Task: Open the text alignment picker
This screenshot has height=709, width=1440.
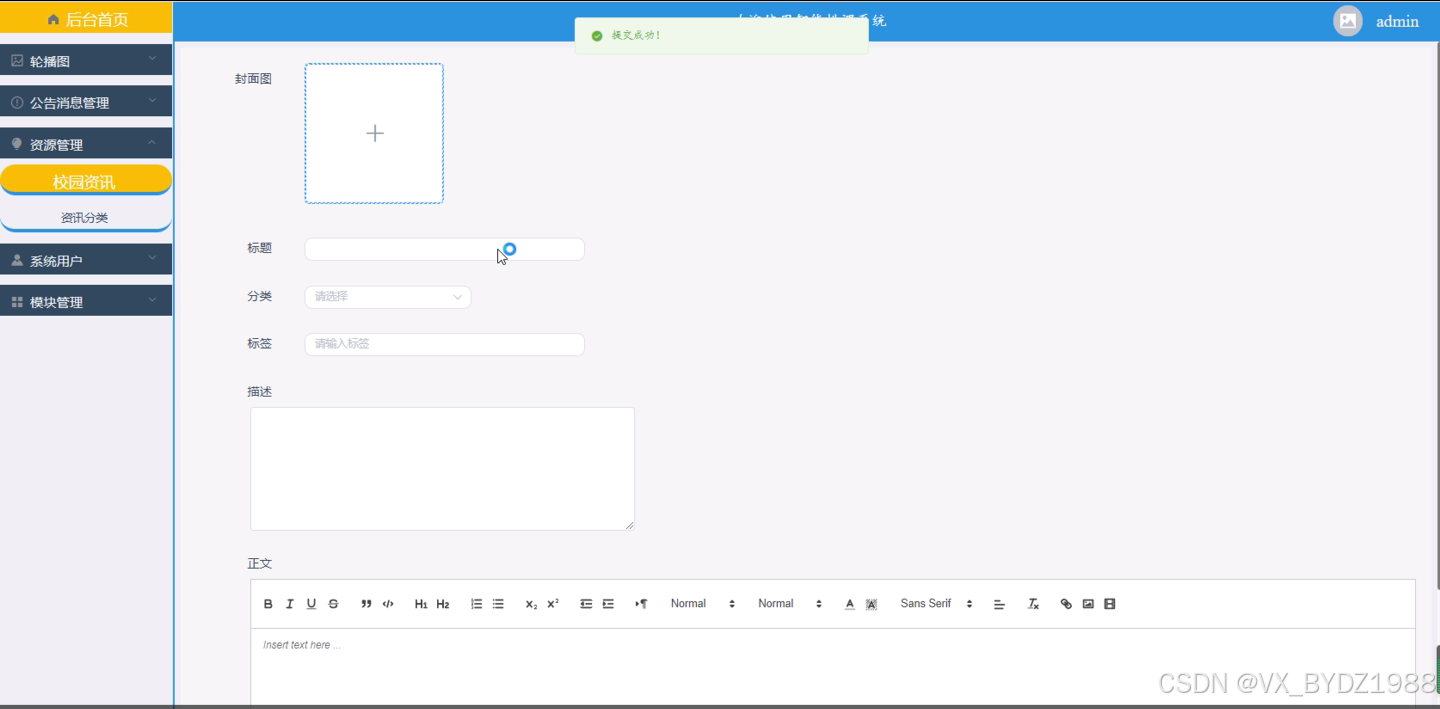Action: pyautogui.click(x=999, y=604)
